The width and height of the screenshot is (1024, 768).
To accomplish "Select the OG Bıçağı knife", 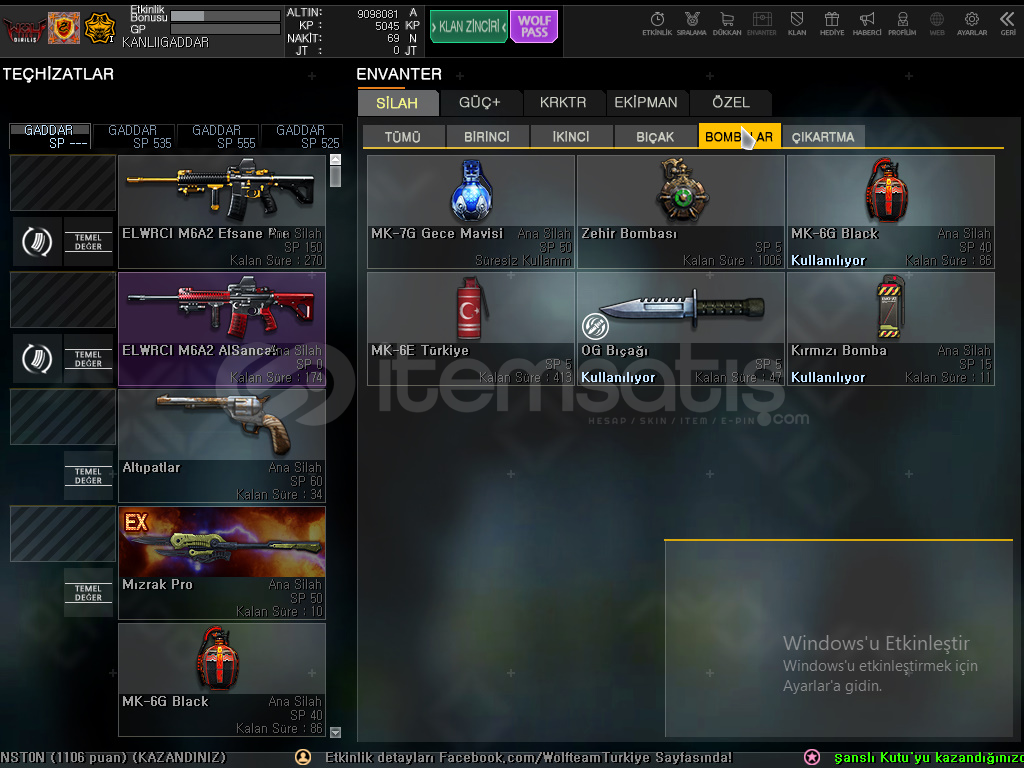I will point(680,329).
